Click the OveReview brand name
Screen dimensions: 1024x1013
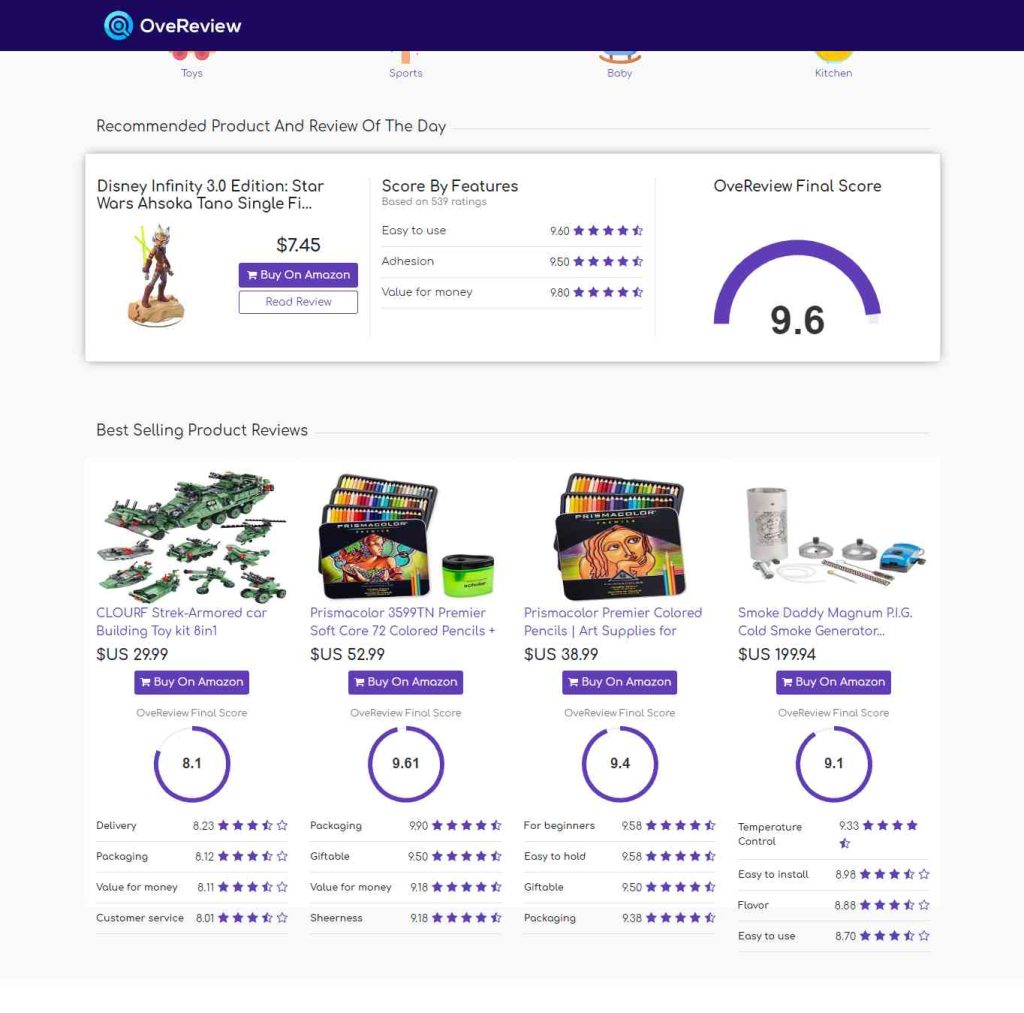click(191, 25)
